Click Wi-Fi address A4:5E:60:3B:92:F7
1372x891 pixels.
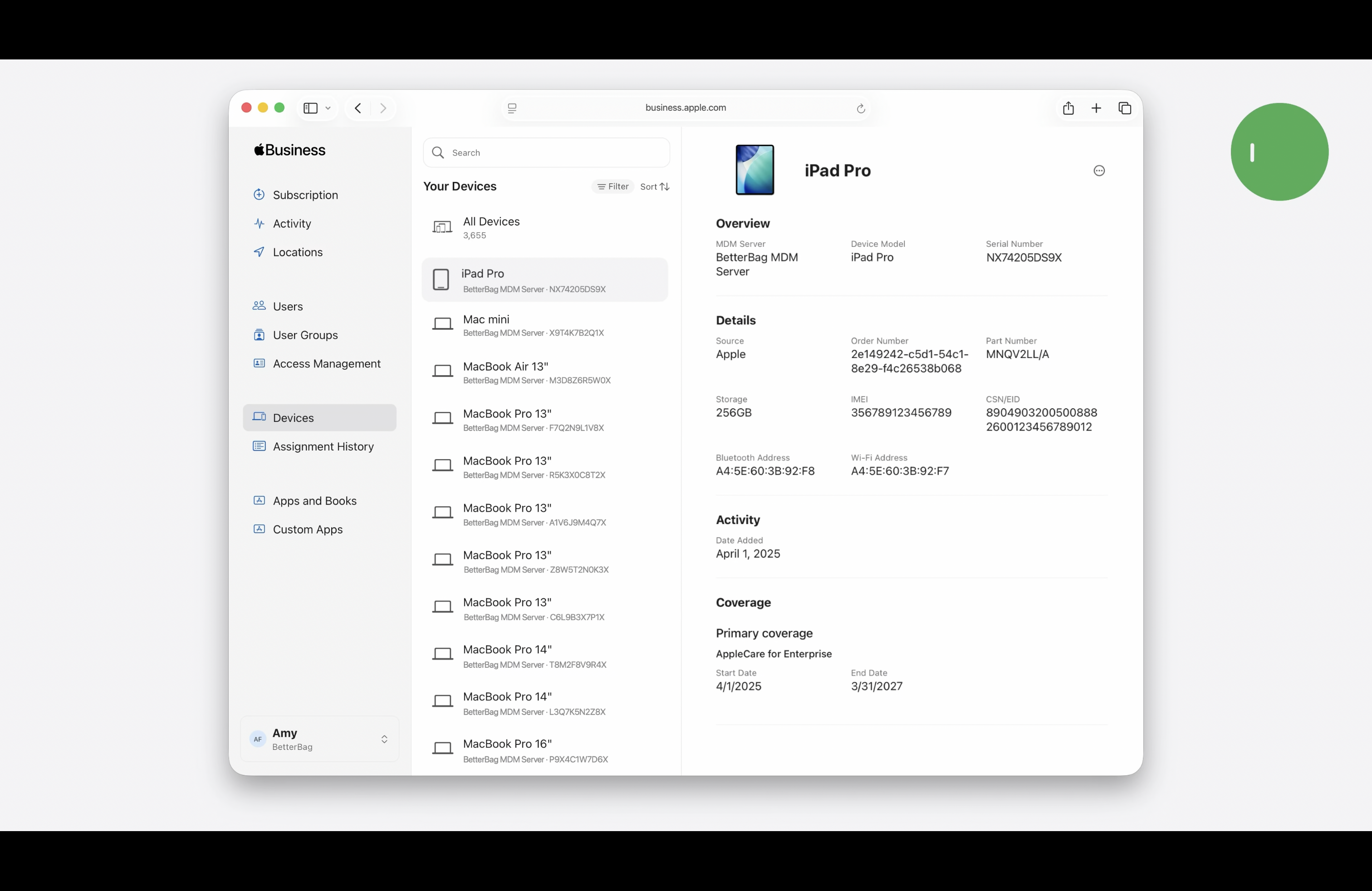pos(900,471)
